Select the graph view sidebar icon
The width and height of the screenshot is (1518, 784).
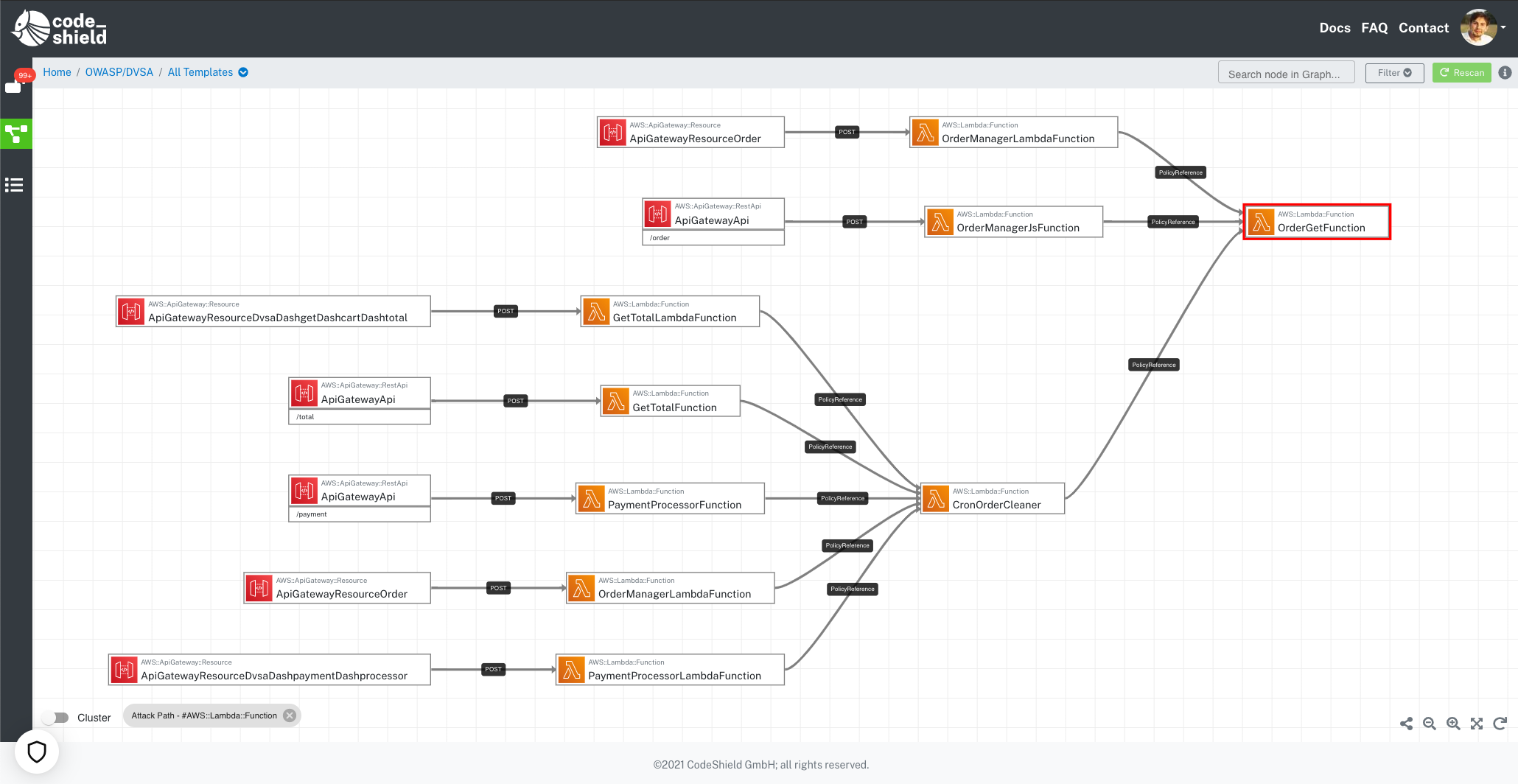(x=16, y=133)
